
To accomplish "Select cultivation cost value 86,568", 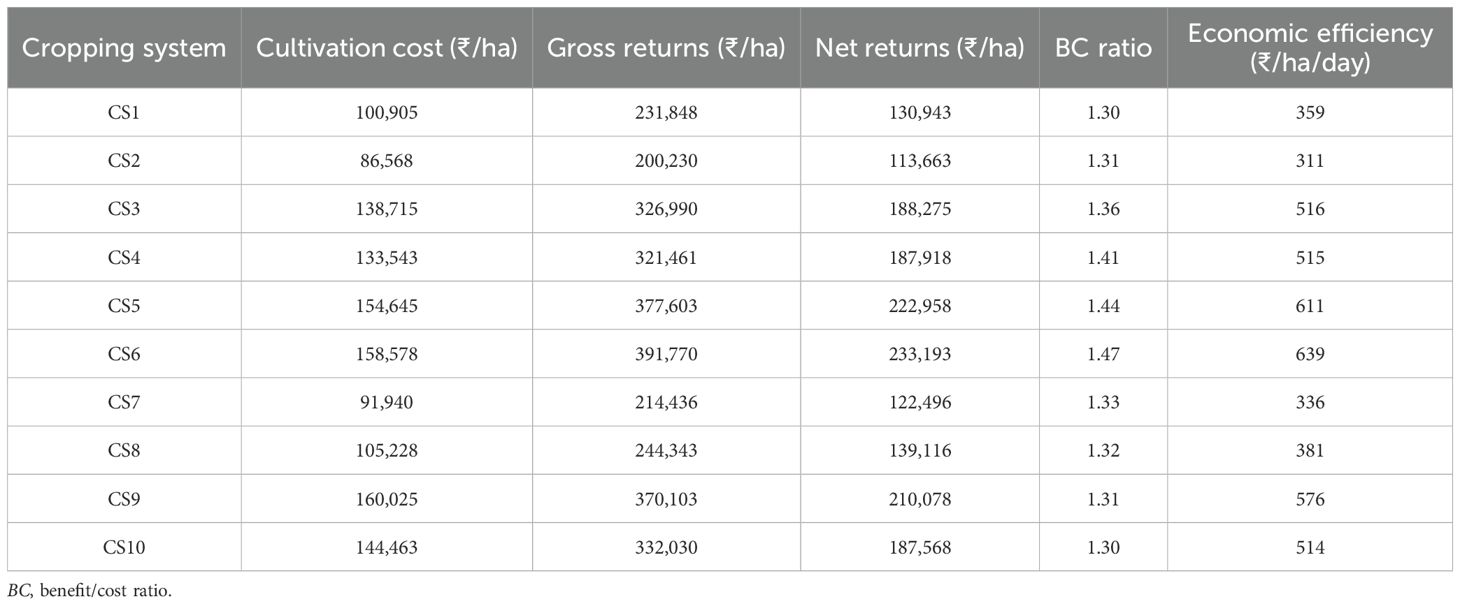I will (x=386, y=161).
